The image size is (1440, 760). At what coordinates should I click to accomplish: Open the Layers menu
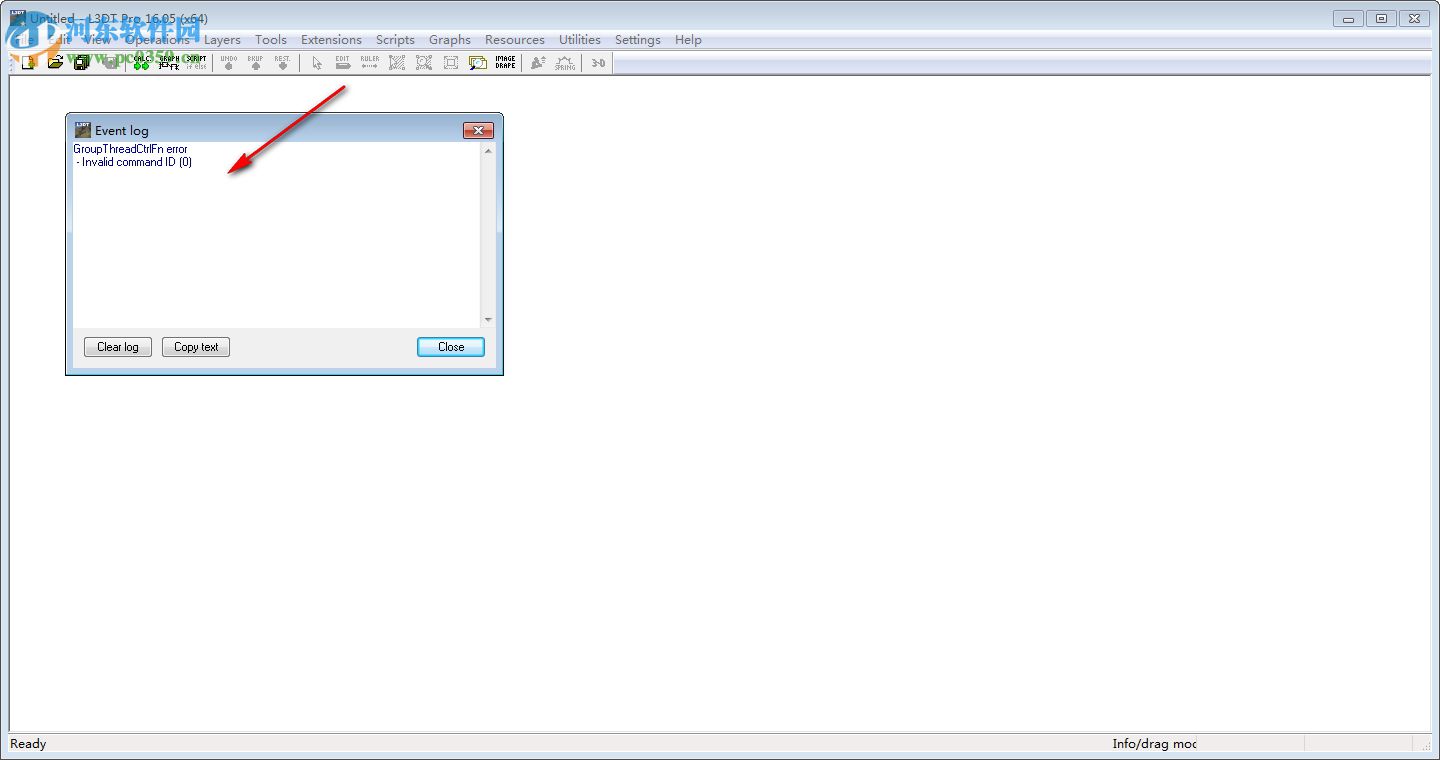(222, 40)
